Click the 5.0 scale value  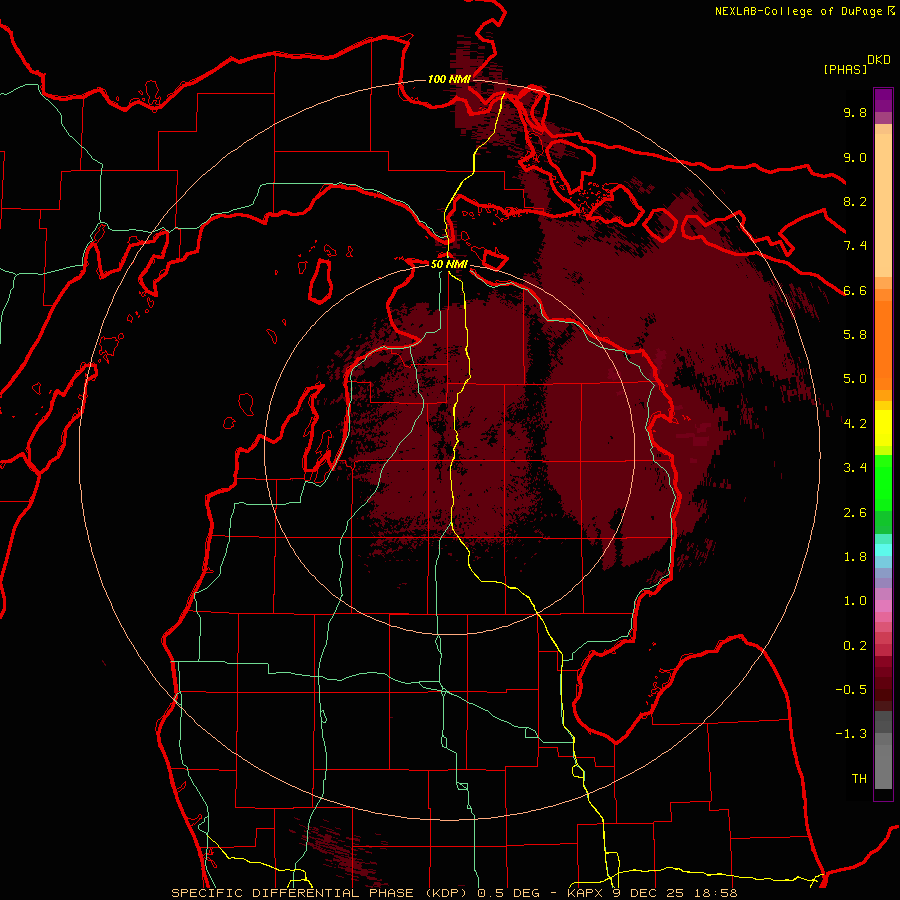(855, 379)
